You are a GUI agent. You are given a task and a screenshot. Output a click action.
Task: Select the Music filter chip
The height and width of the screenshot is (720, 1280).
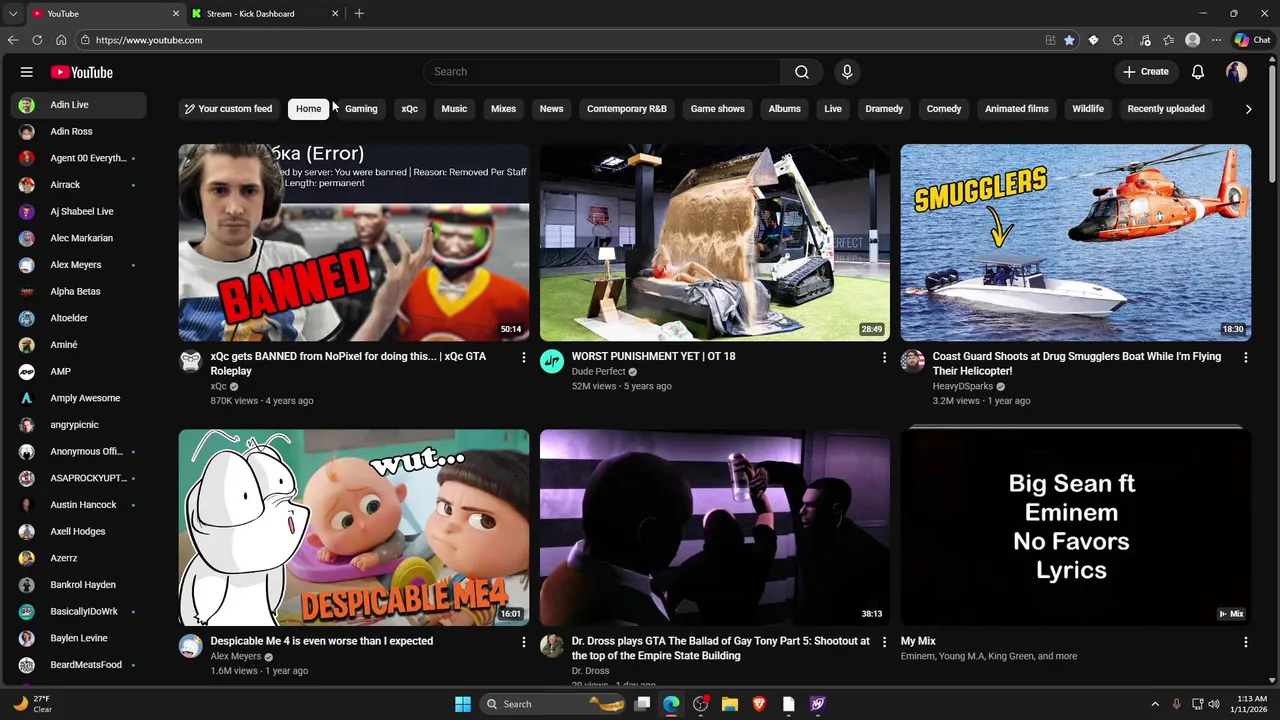[454, 109]
